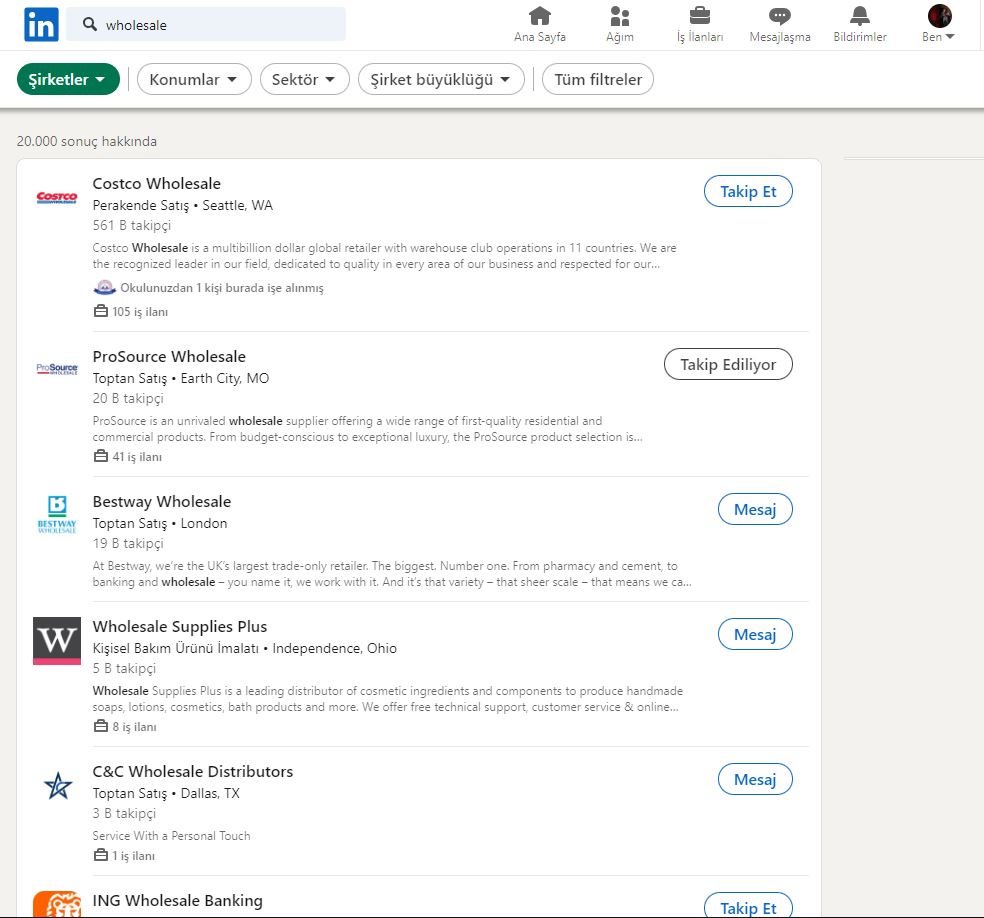The width and height of the screenshot is (984, 918).
Task: Open C&C Wholesale Distributors title link
Action: 193,771
